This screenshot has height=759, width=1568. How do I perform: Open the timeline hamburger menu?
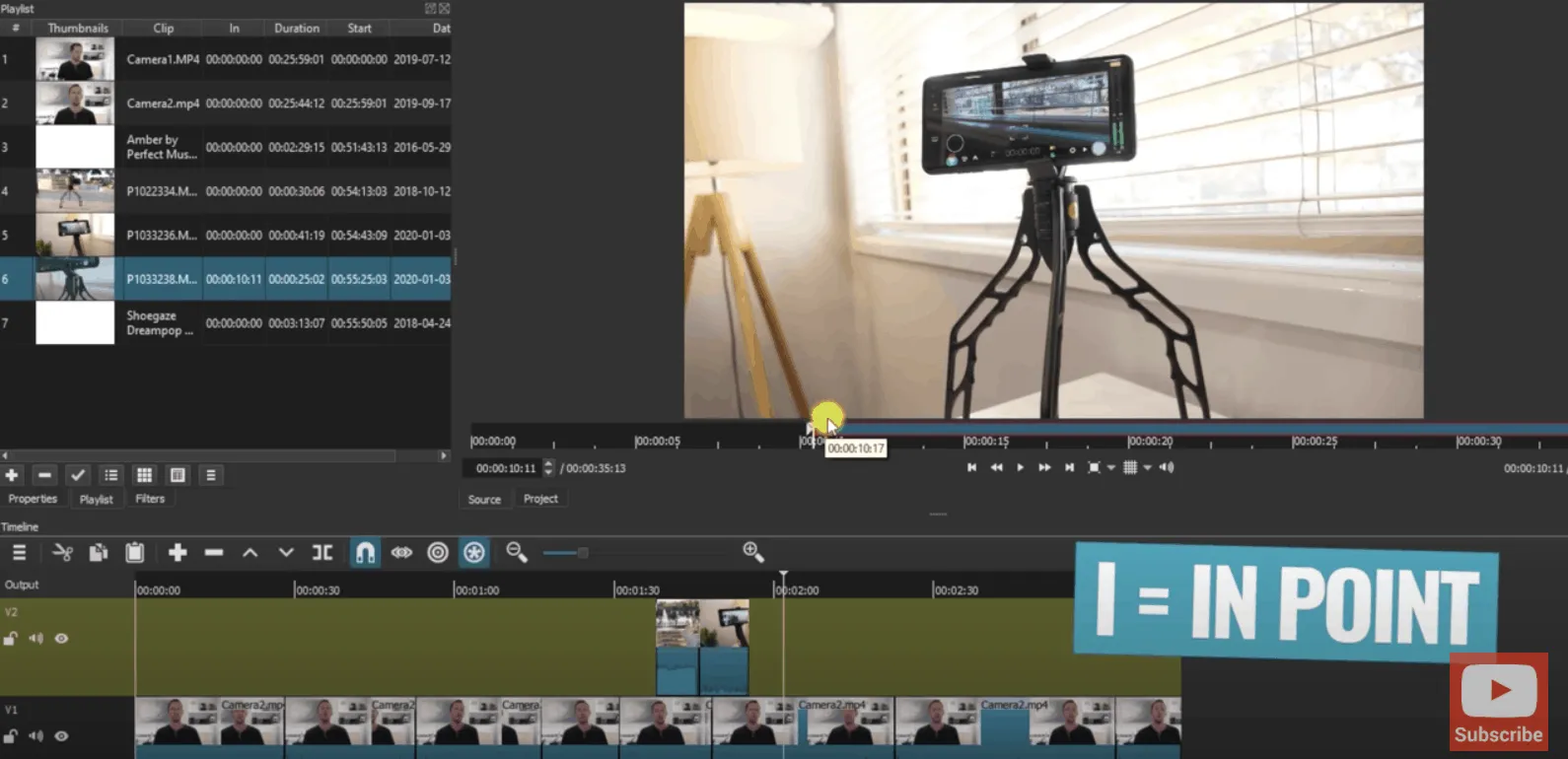[19, 553]
